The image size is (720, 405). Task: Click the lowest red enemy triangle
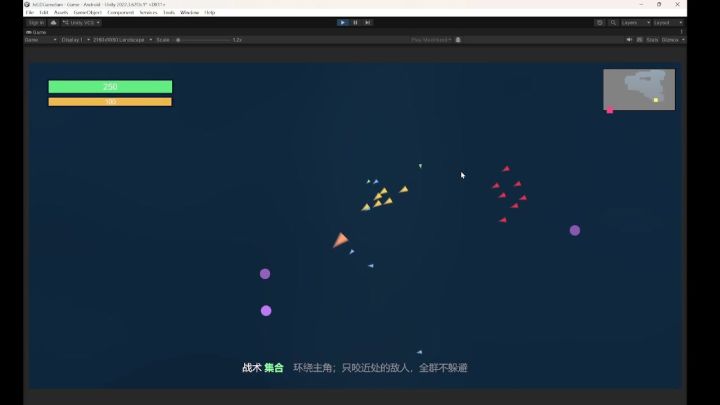(x=503, y=220)
